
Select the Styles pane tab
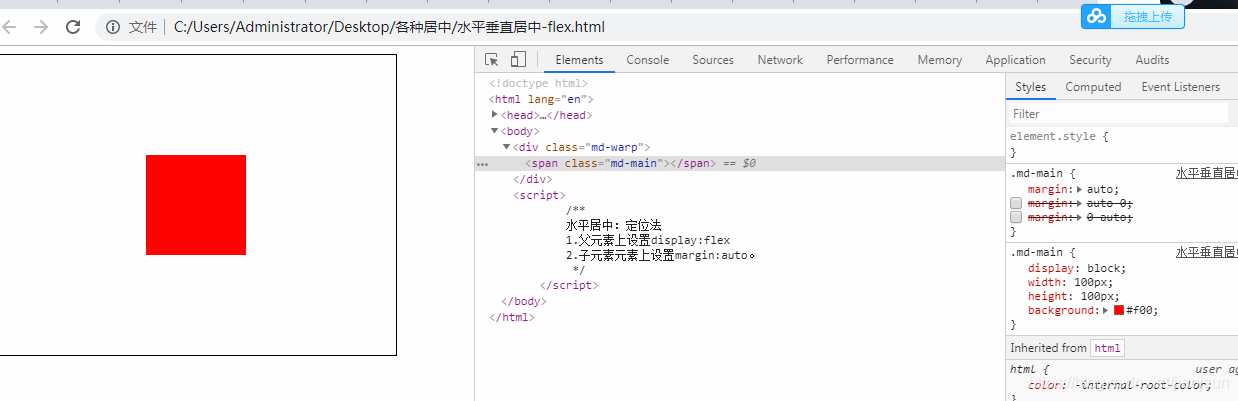[x=1030, y=87]
